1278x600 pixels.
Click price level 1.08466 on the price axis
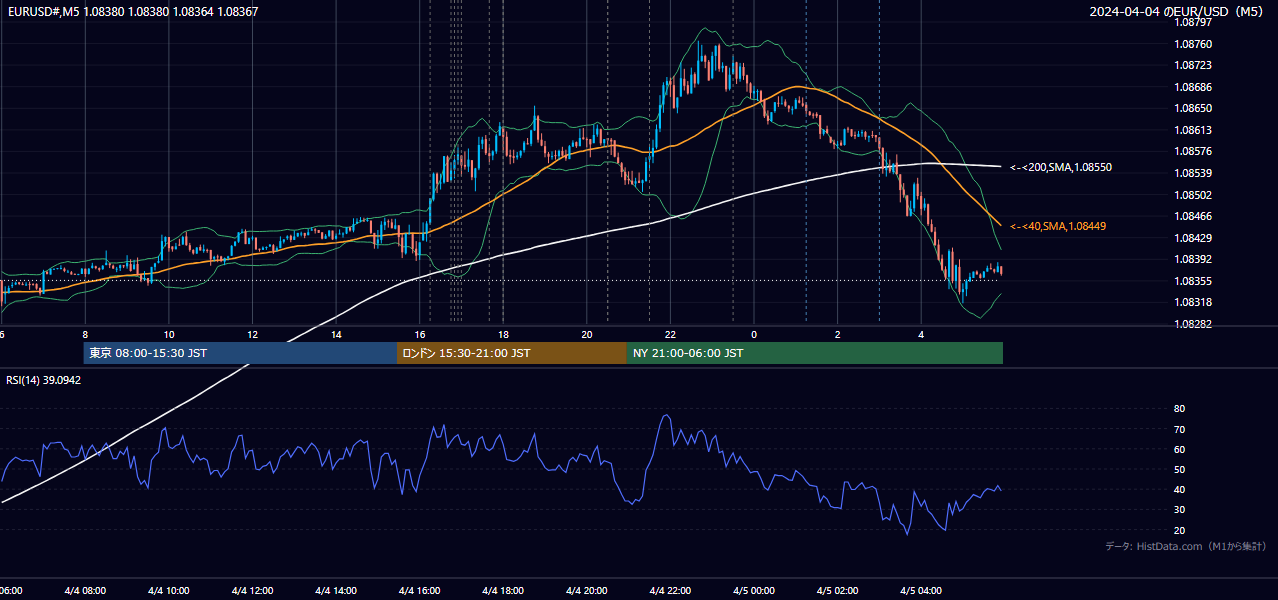1192,216
